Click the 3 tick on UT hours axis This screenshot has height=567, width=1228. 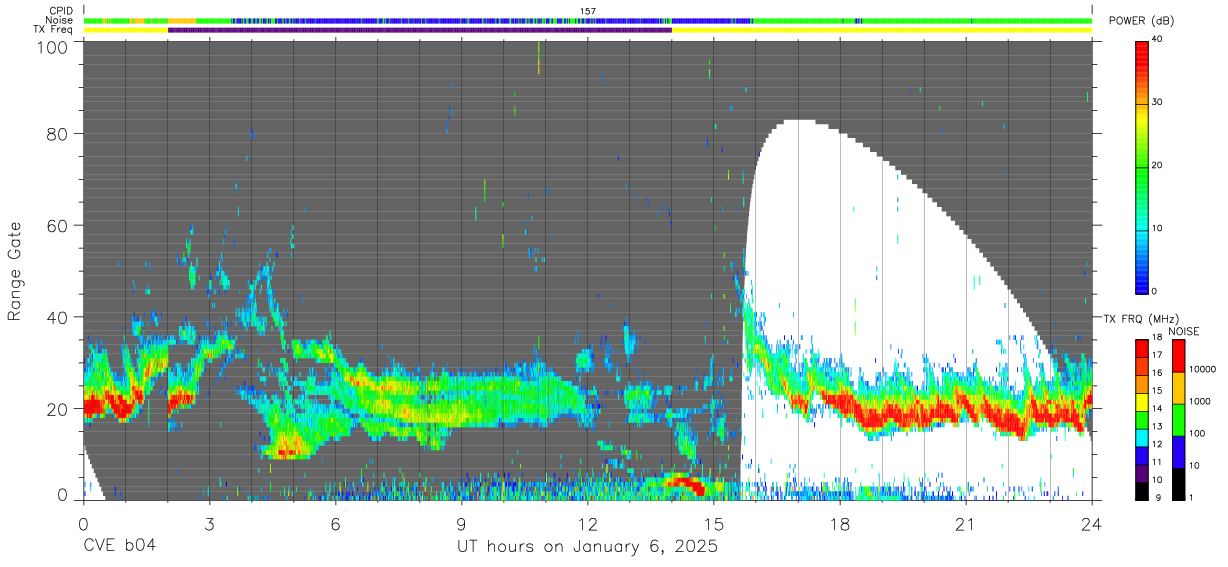pyautogui.click(x=210, y=523)
